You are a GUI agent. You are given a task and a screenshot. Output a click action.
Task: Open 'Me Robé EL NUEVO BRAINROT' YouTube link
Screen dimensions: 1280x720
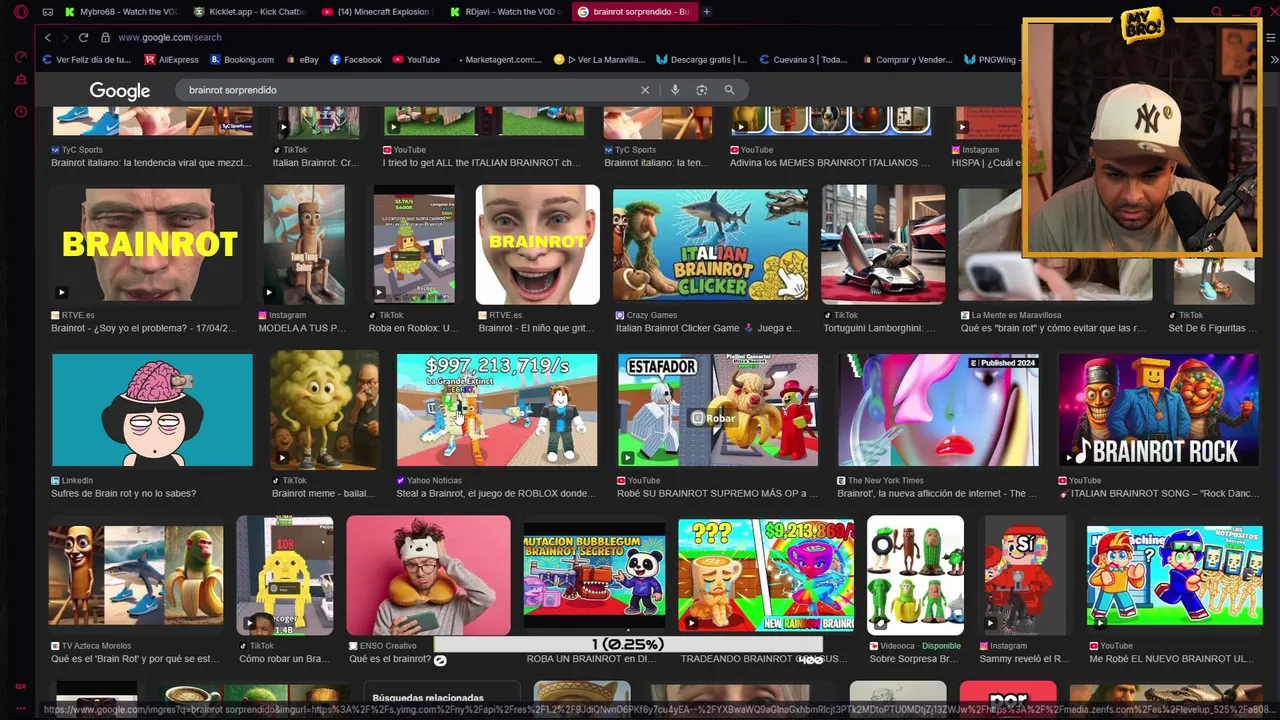(1171, 659)
